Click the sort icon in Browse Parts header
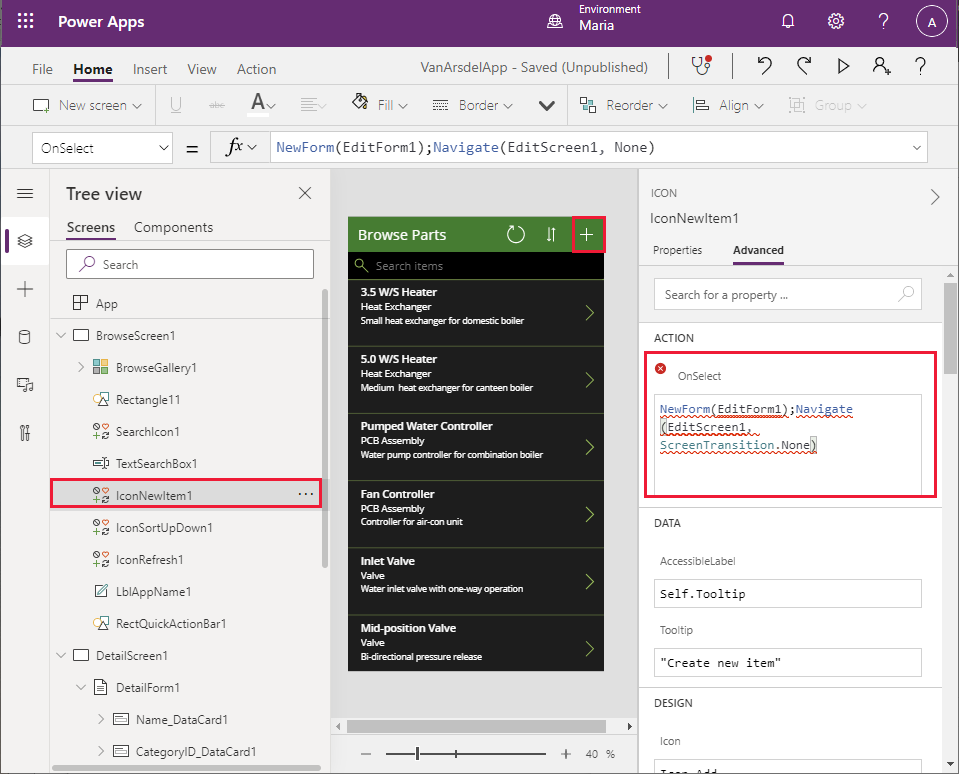Screen dimensions: 959x774 point(550,235)
